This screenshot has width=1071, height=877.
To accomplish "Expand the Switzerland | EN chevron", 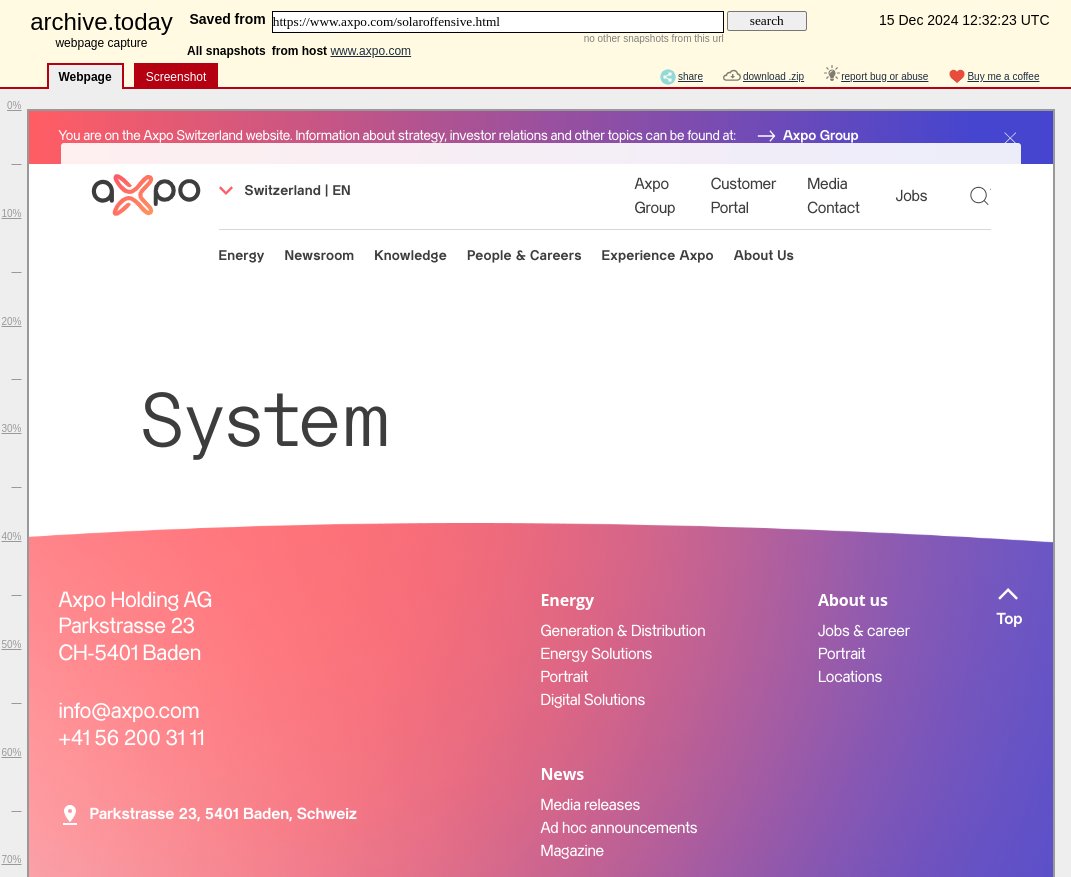I will pos(226,191).
